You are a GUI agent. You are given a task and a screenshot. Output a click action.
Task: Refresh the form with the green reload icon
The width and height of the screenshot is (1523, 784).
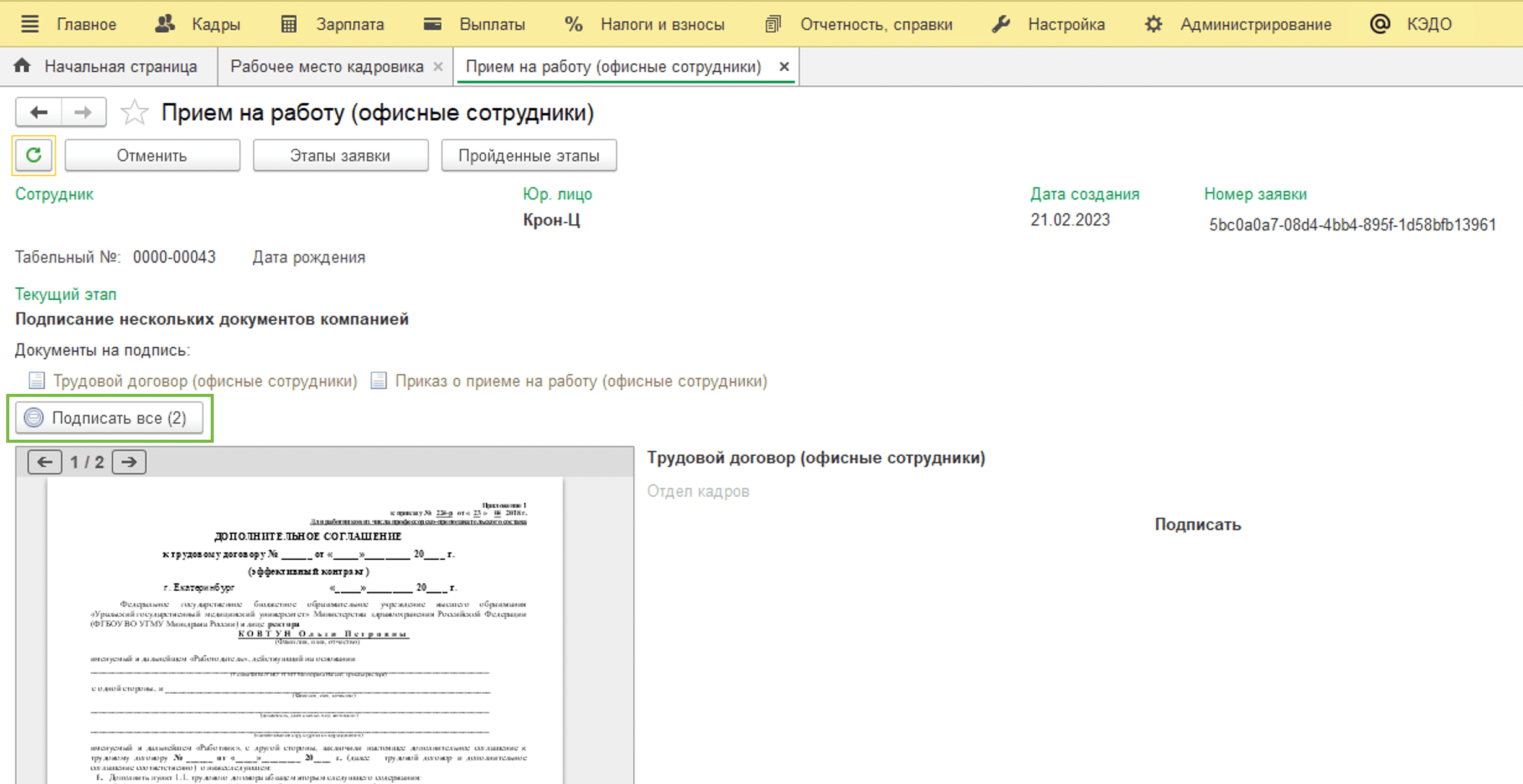(x=33, y=155)
